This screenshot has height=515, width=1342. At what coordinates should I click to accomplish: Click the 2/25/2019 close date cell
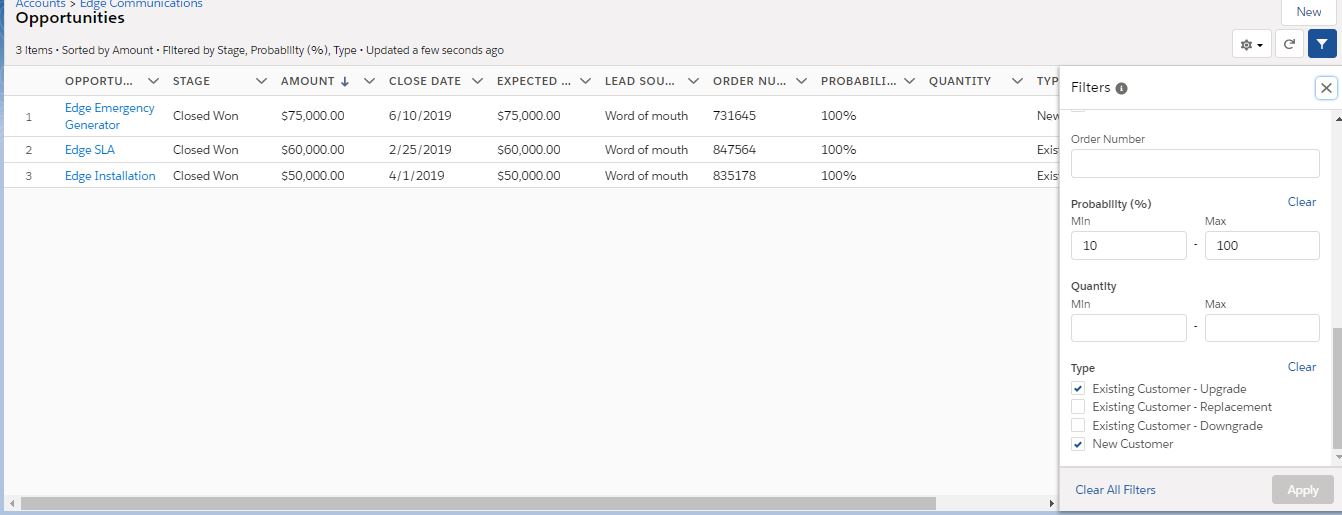pos(420,150)
